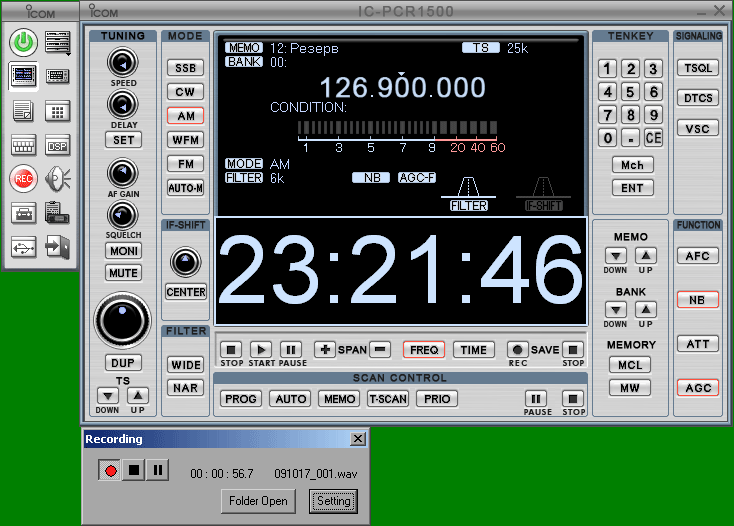Open the USB connection icon
This screenshot has height=526, width=734.
(x=23, y=247)
